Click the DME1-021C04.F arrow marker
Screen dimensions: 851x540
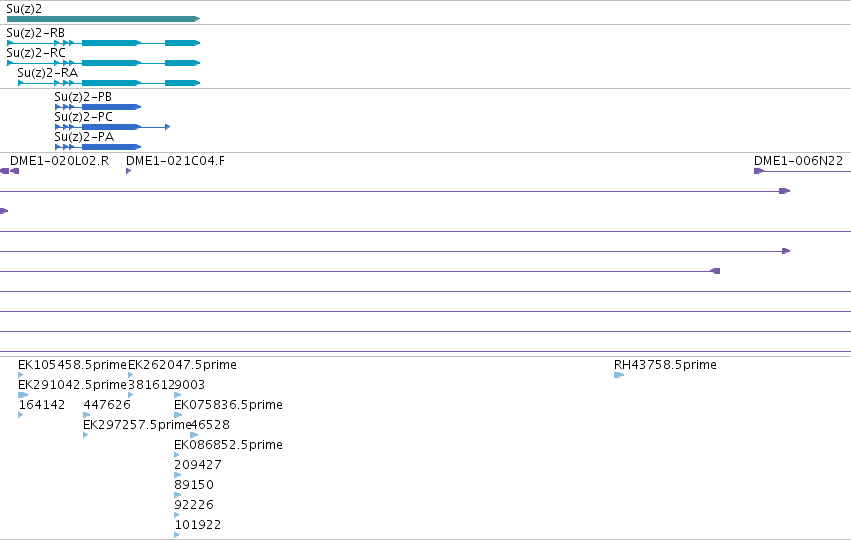click(x=129, y=171)
